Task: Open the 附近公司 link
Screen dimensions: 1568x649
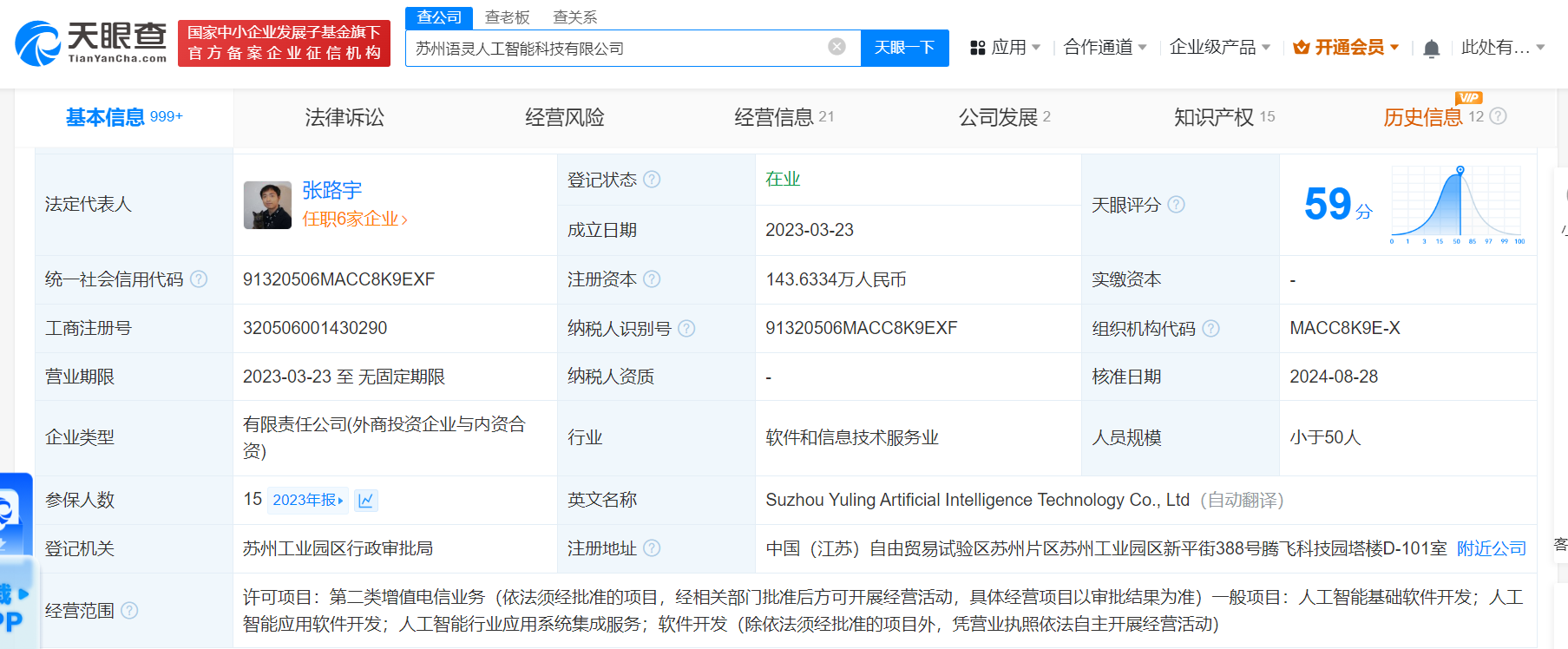Action: 1491,548
